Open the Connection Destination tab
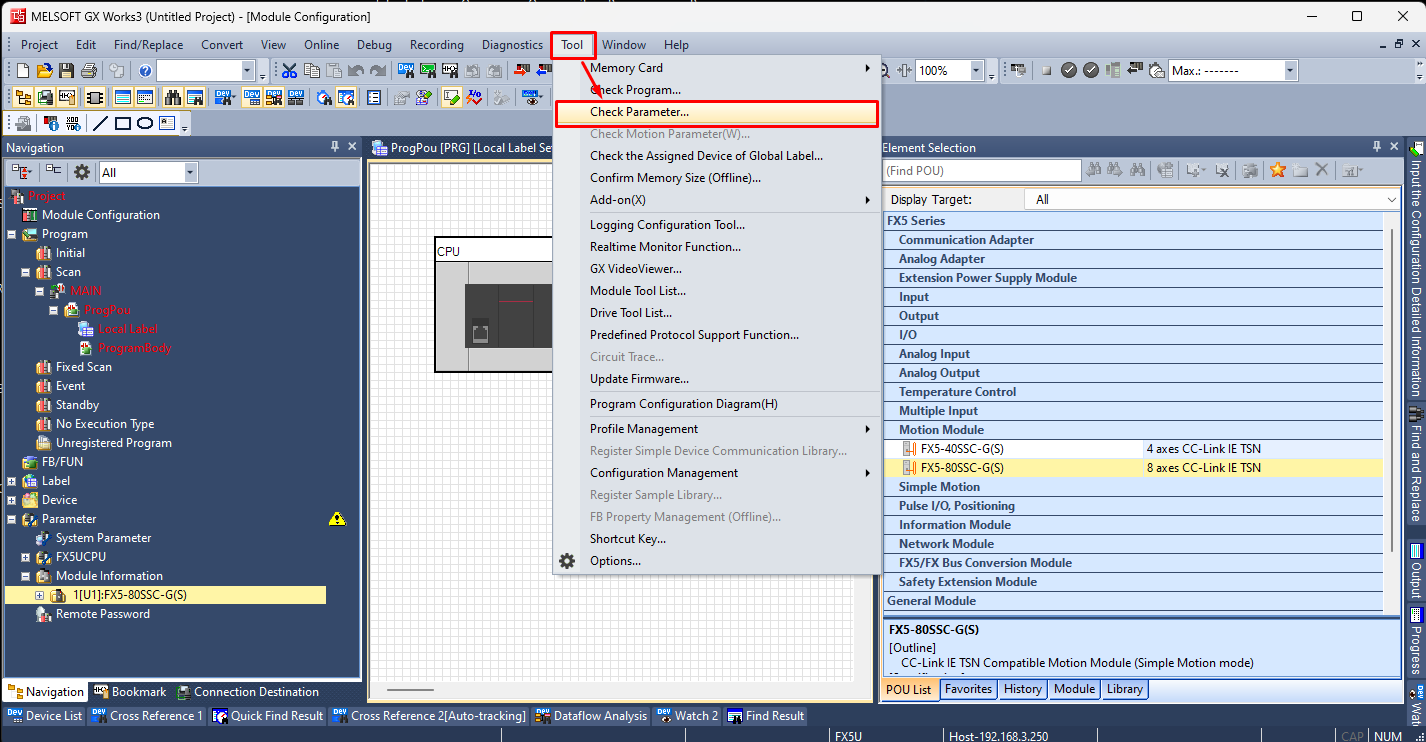 click(247, 692)
